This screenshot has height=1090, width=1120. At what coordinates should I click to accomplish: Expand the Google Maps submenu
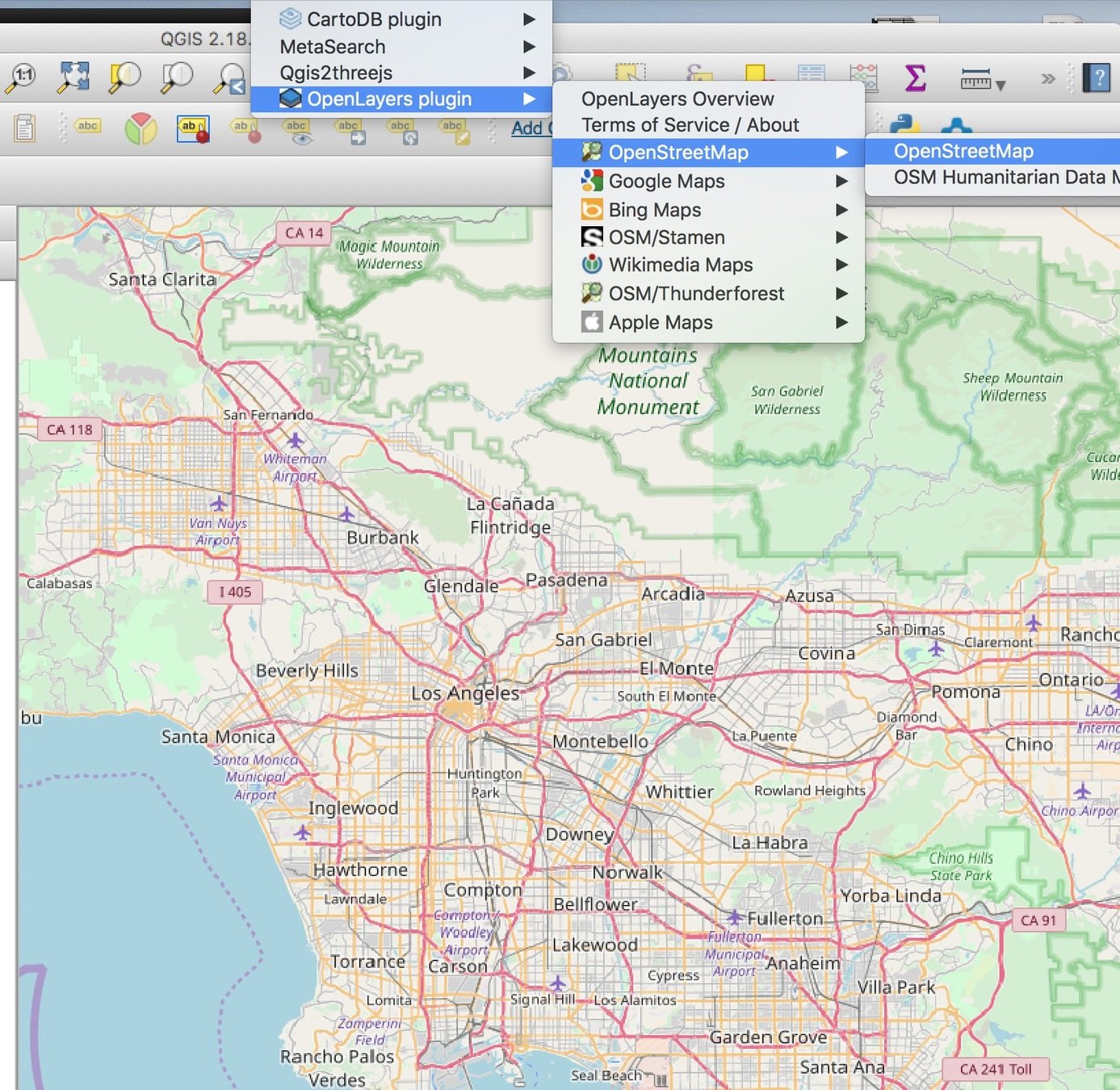708,181
